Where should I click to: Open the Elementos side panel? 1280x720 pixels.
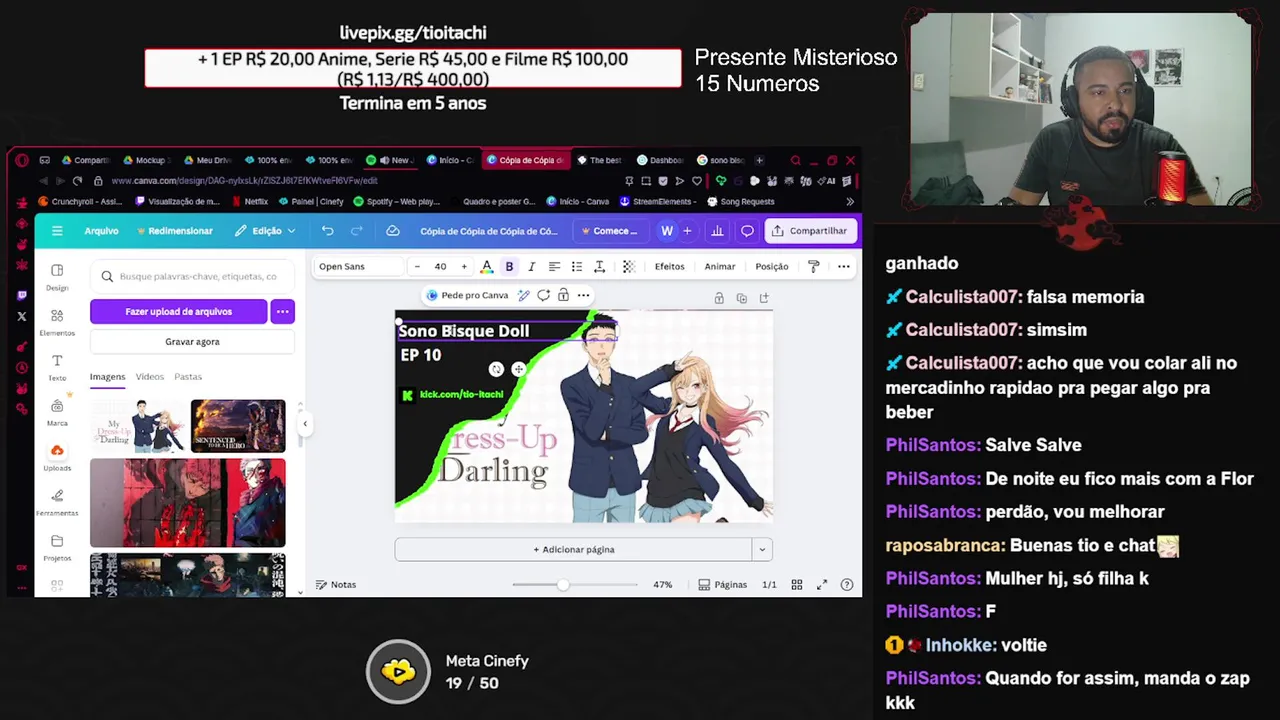57,322
